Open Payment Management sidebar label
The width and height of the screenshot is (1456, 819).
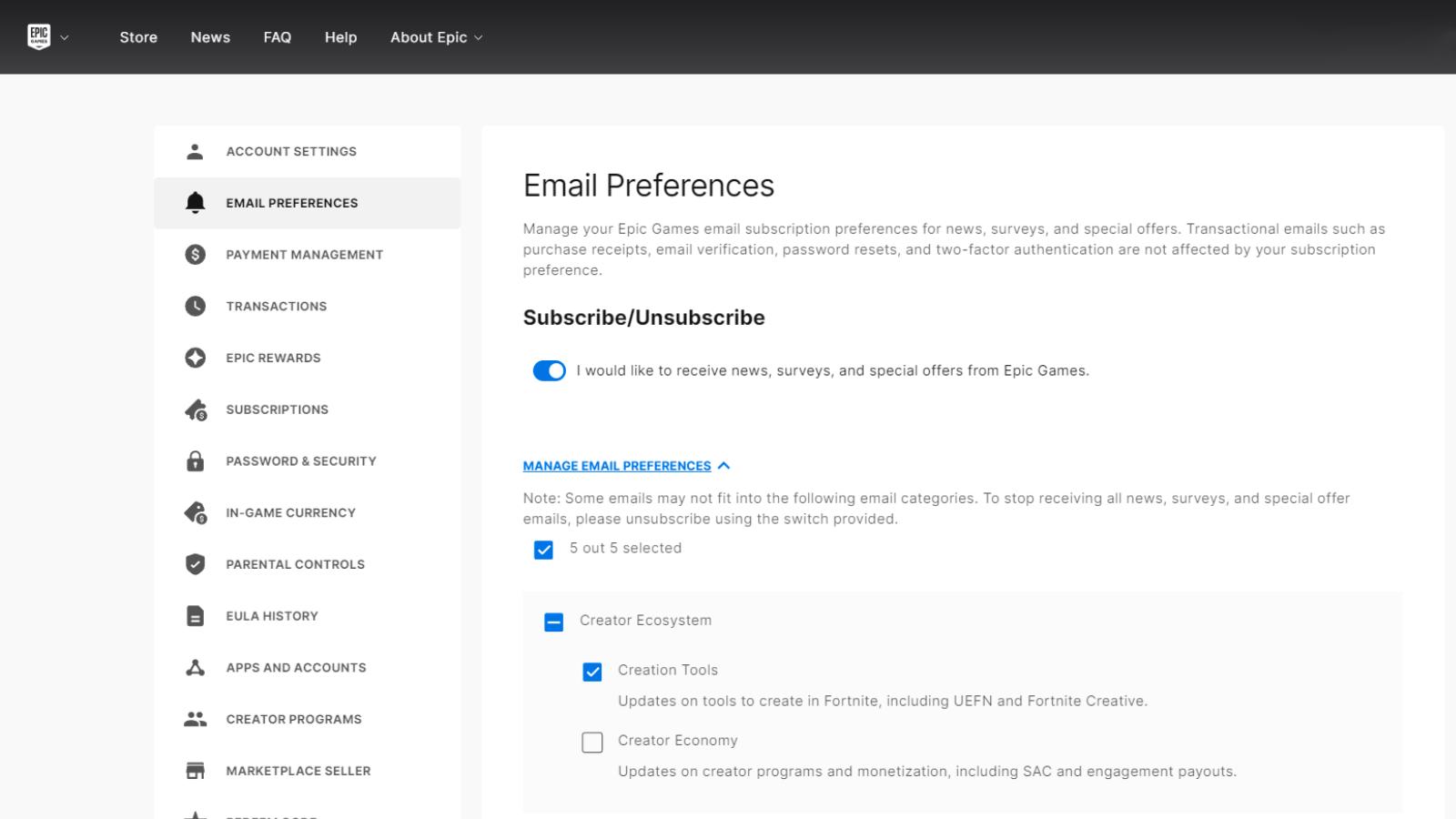click(305, 255)
